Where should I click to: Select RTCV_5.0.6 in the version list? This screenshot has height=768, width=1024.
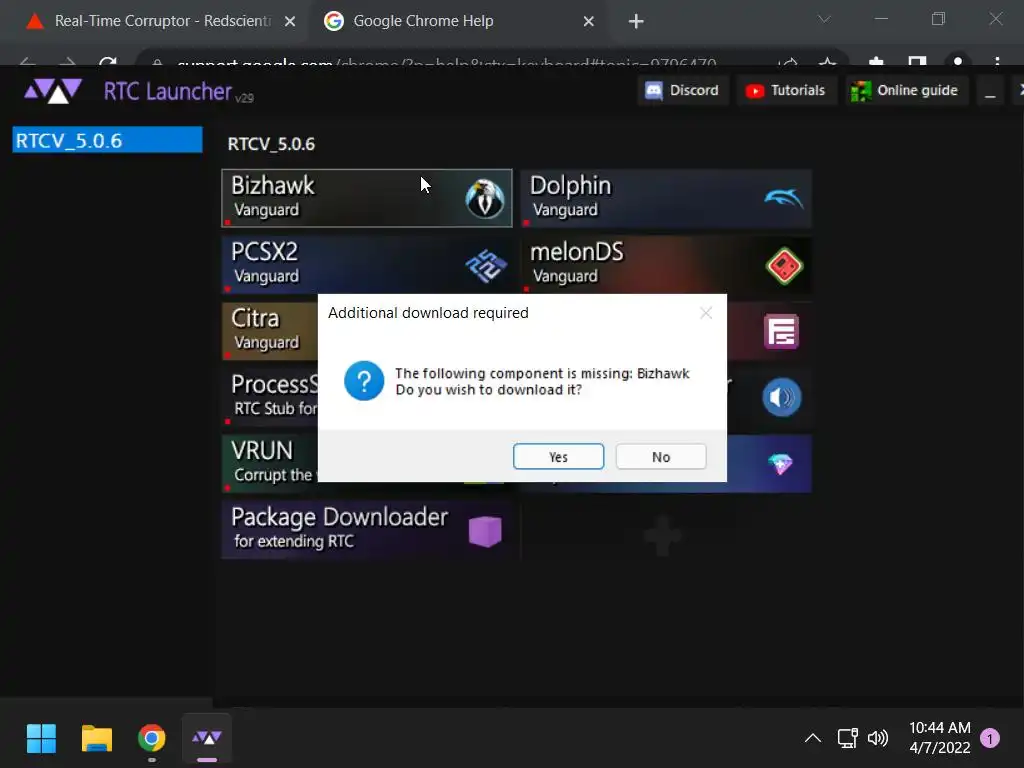tap(107, 140)
